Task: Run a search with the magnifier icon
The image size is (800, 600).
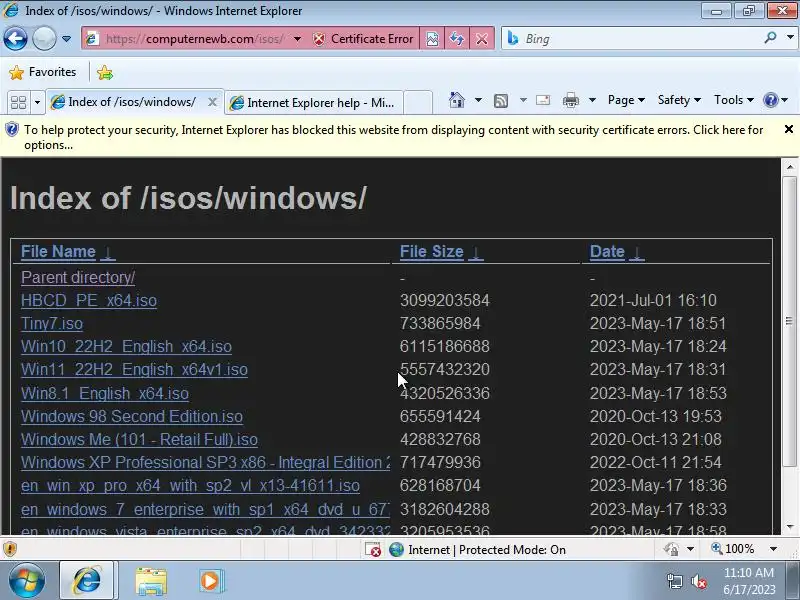Action: tap(770, 38)
